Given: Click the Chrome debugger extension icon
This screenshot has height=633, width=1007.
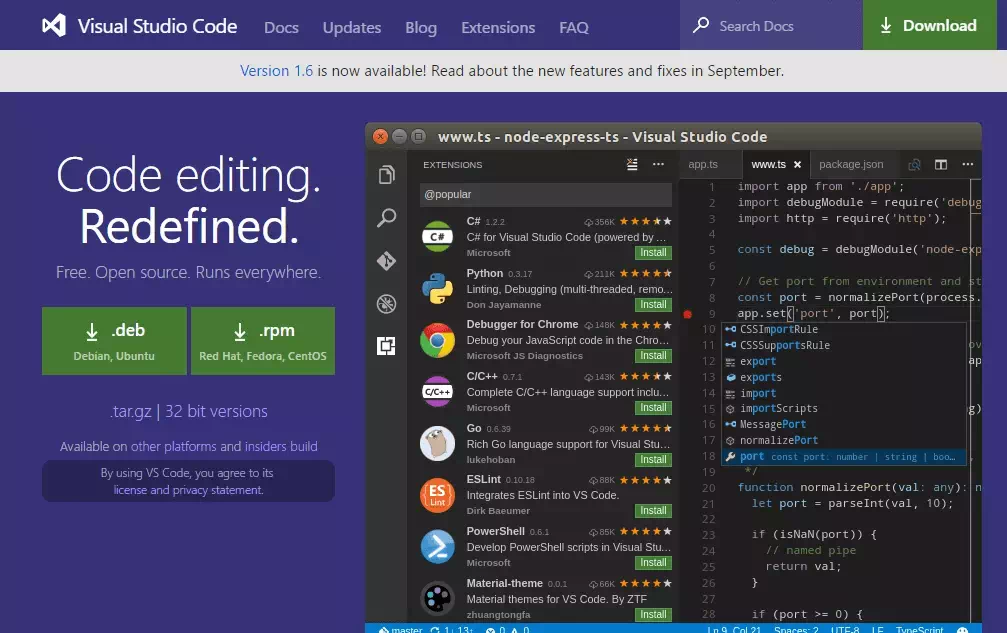Looking at the screenshot, I should [x=437, y=340].
